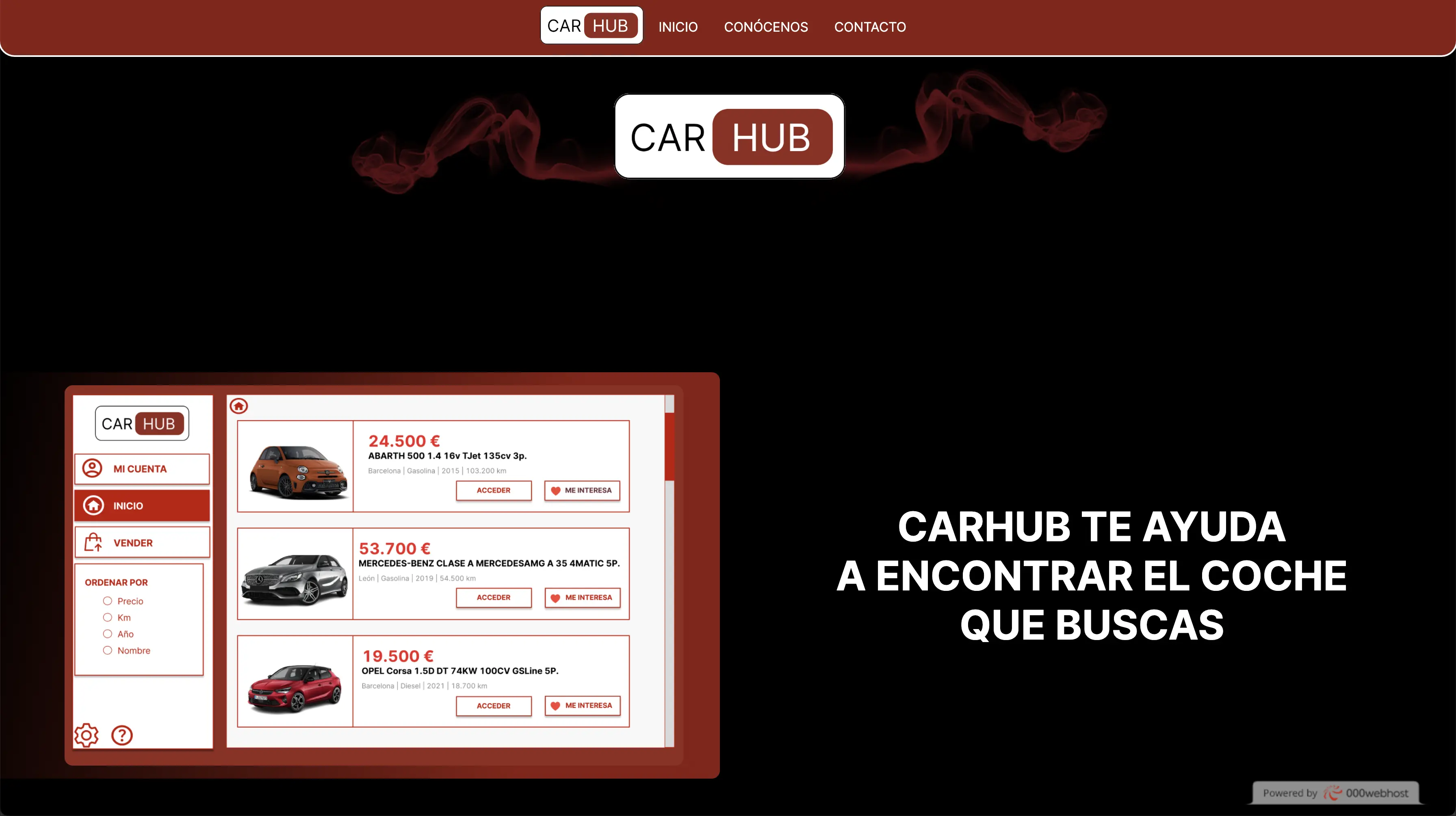This screenshot has width=1456, height=816.
Task: Choose Km under Ordenar Por
Action: click(x=107, y=618)
